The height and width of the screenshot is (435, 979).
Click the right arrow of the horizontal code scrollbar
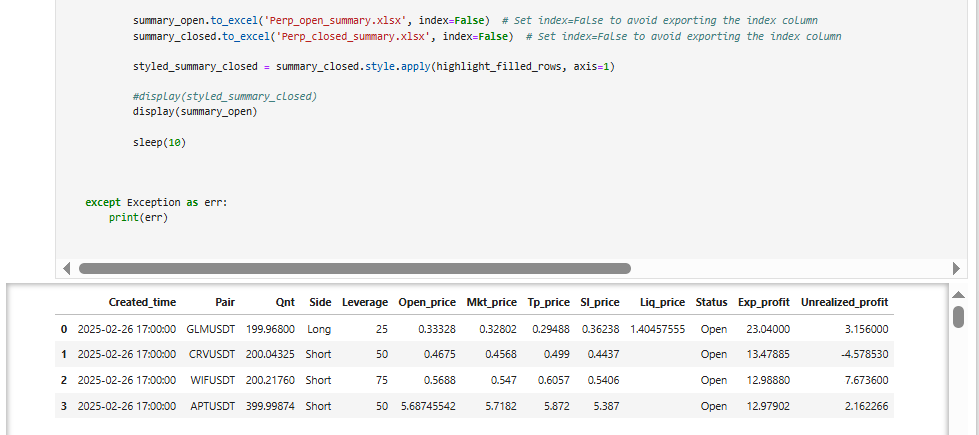point(956,268)
